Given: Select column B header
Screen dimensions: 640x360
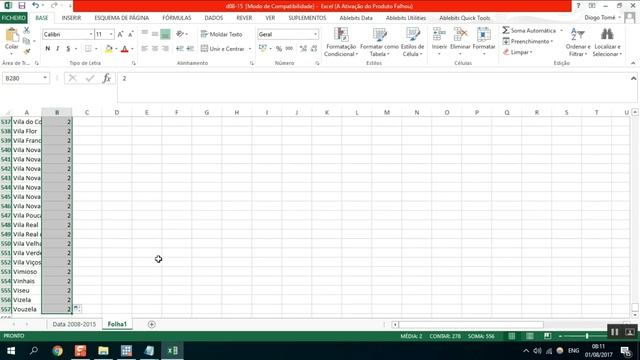Looking at the screenshot, I should coord(57,112).
